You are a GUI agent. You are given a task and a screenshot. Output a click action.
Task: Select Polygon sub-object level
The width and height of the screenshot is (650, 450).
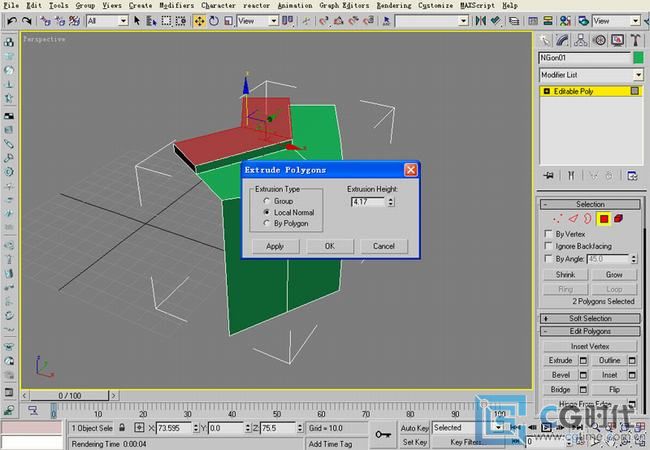(x=604, y=218)
